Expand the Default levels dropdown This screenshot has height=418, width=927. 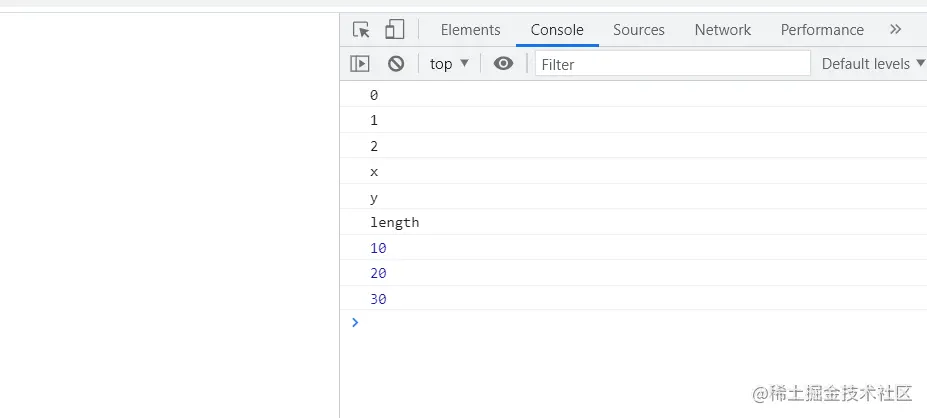(x=872, y=64)
